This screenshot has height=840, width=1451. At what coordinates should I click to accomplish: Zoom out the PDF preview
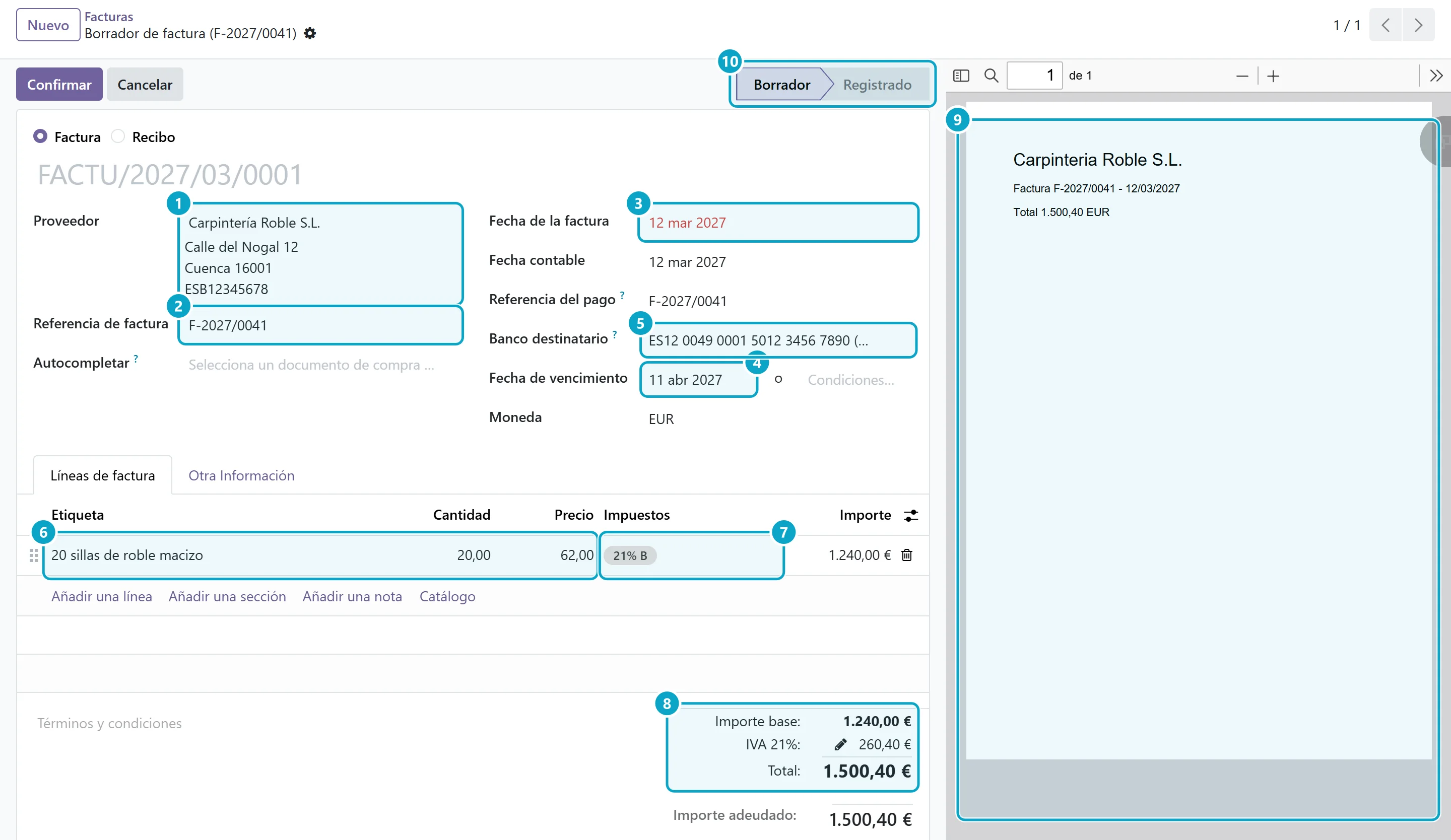click(x=1242, y=76)
